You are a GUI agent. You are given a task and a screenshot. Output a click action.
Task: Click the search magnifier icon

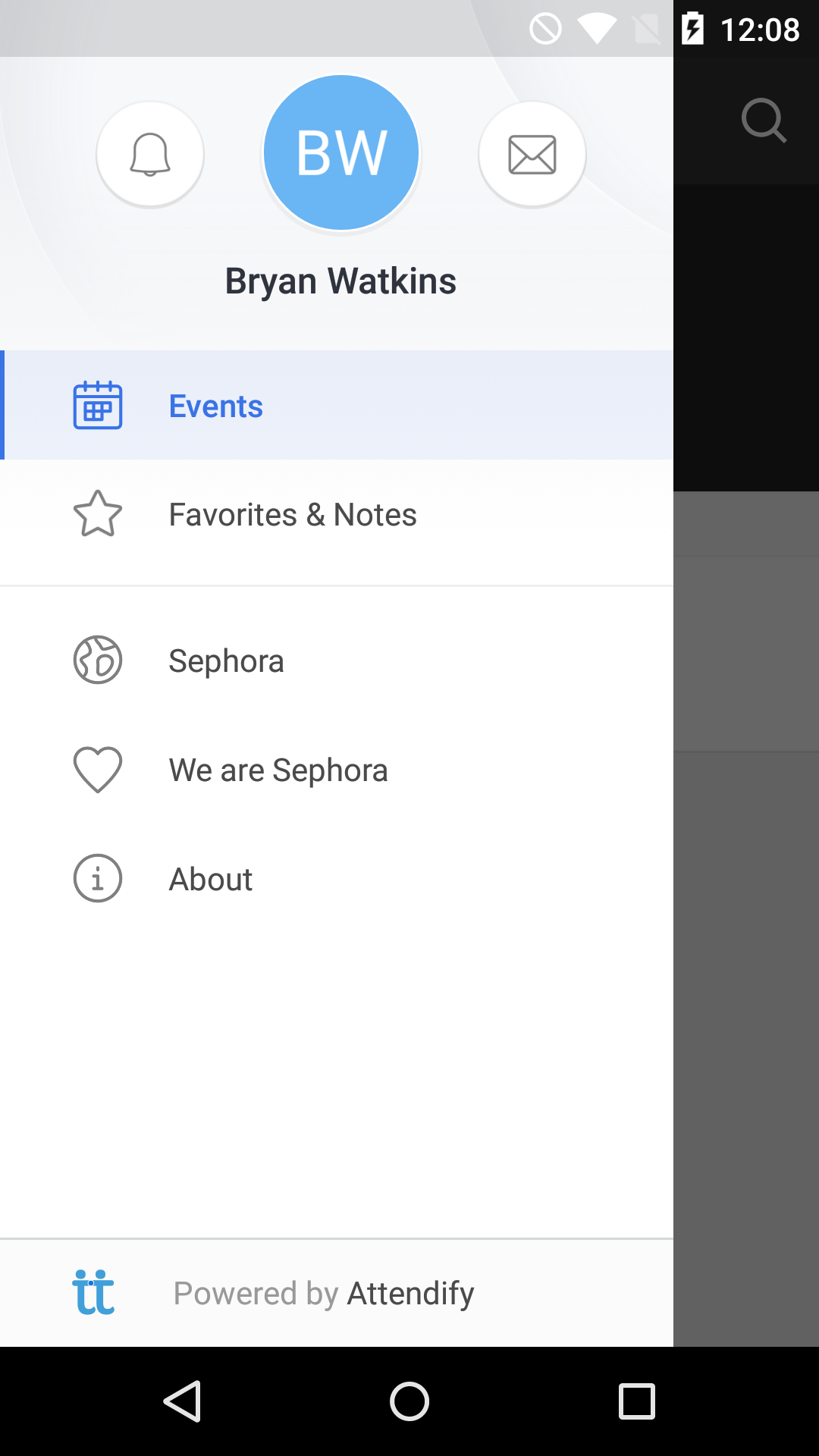pyautogui.click(x=763, y=120)
